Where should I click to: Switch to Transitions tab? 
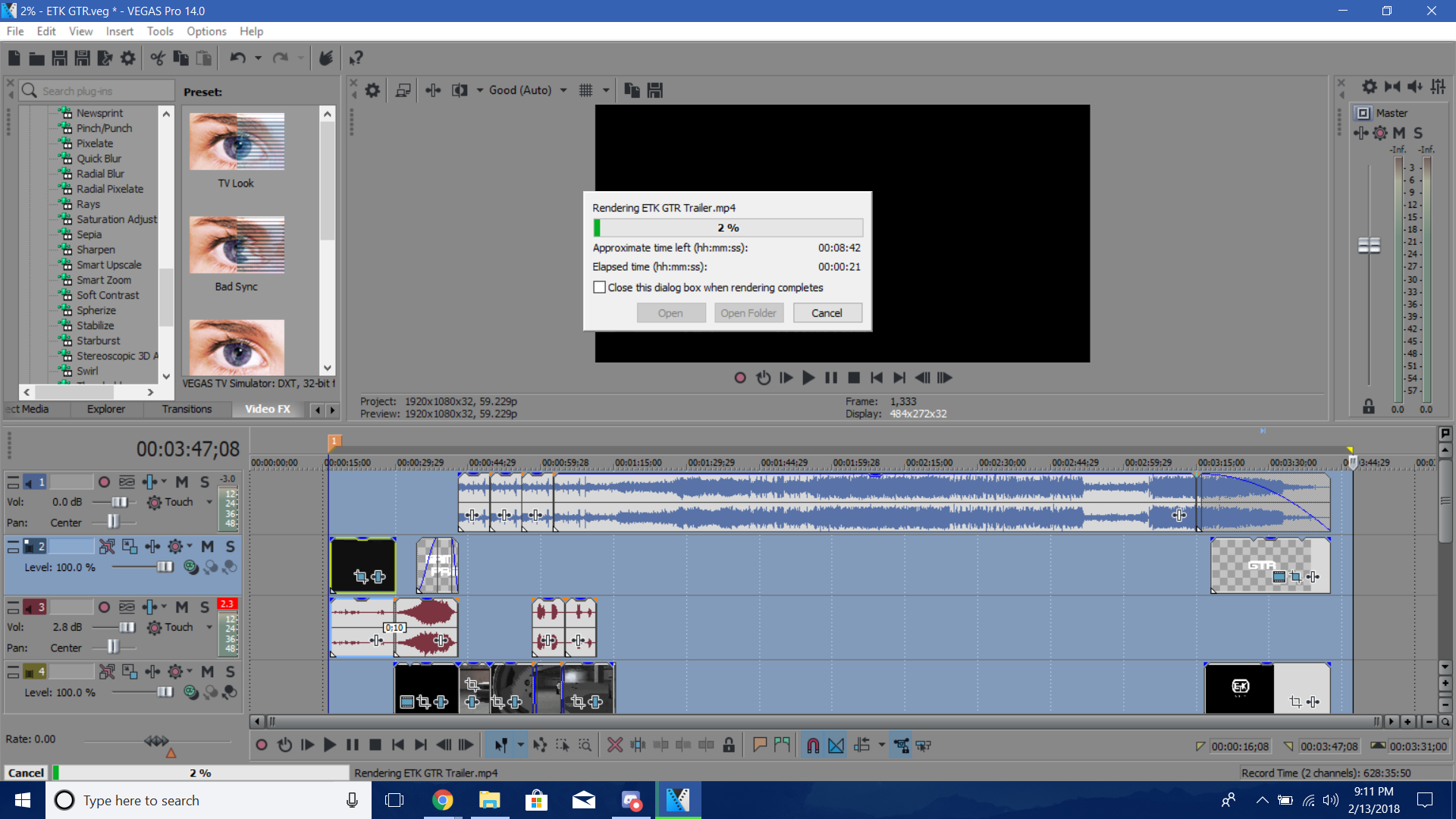(187, 409)
